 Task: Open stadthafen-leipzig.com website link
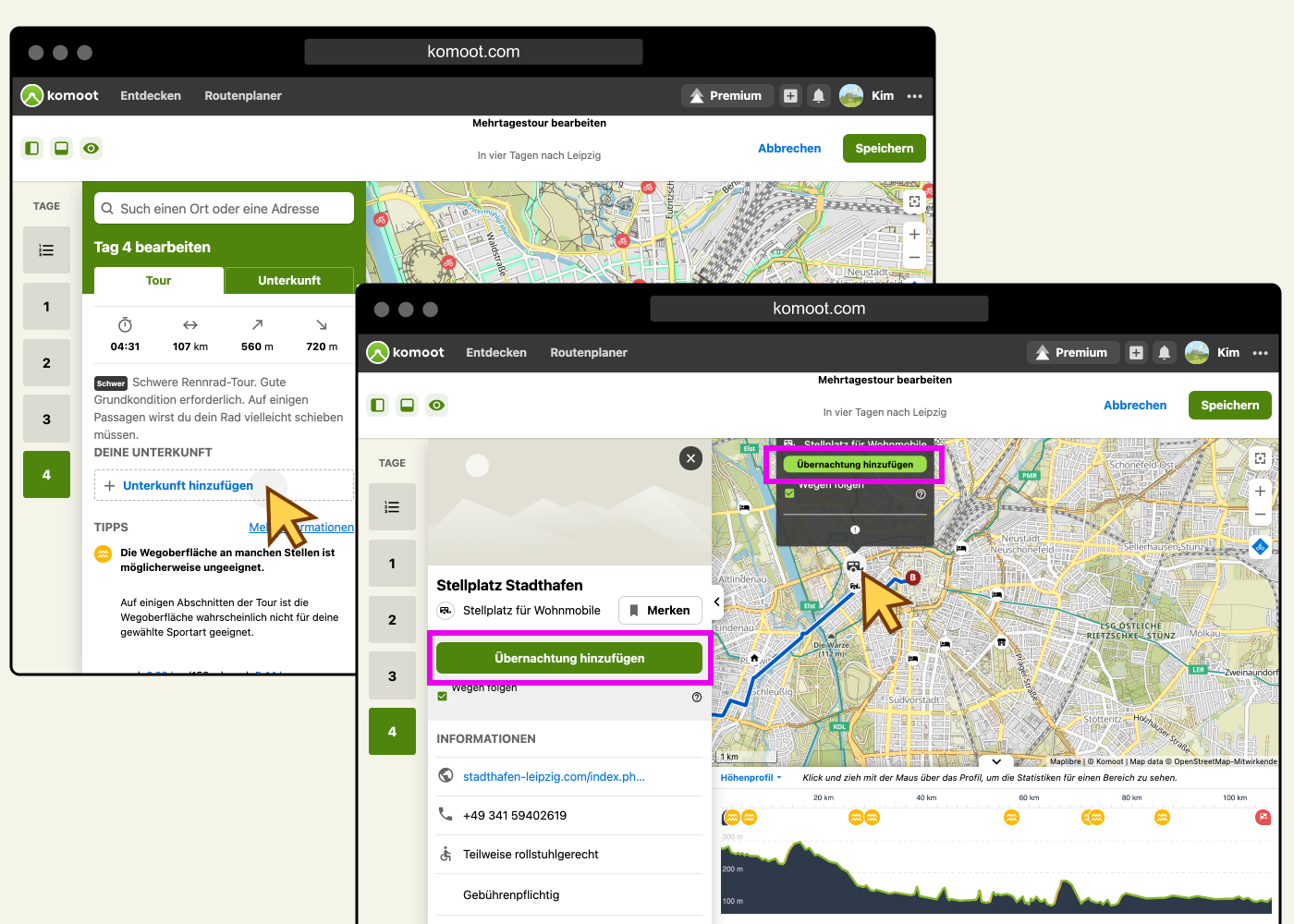tap(554, 776)
